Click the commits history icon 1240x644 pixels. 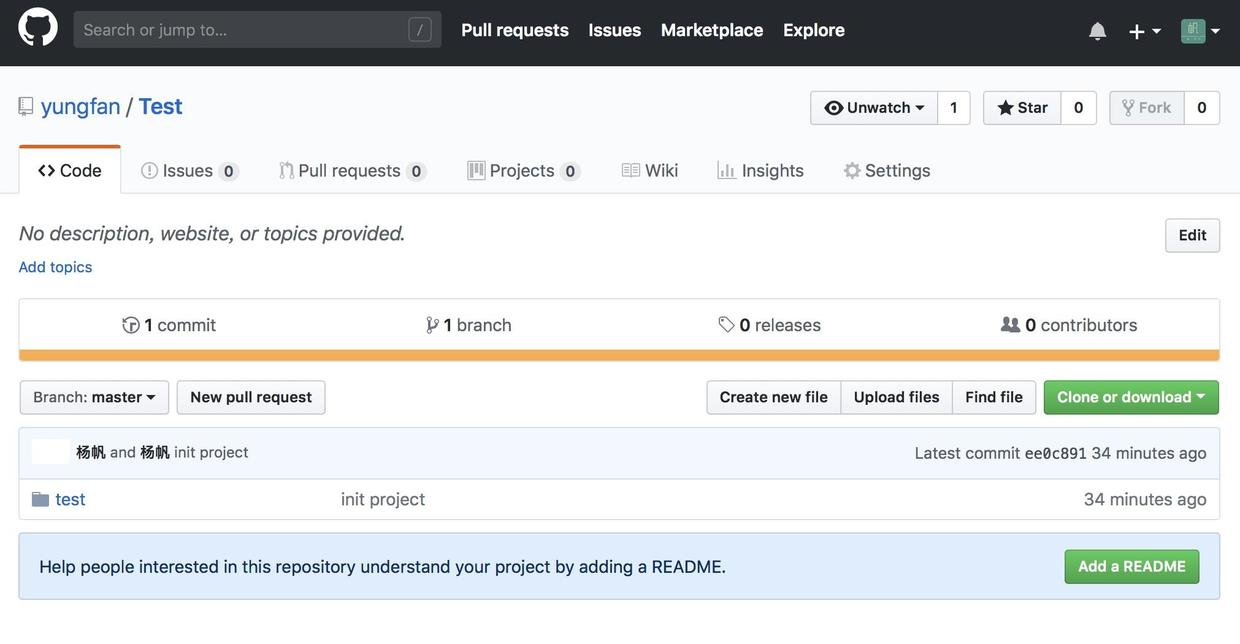[x=131, y=325]
